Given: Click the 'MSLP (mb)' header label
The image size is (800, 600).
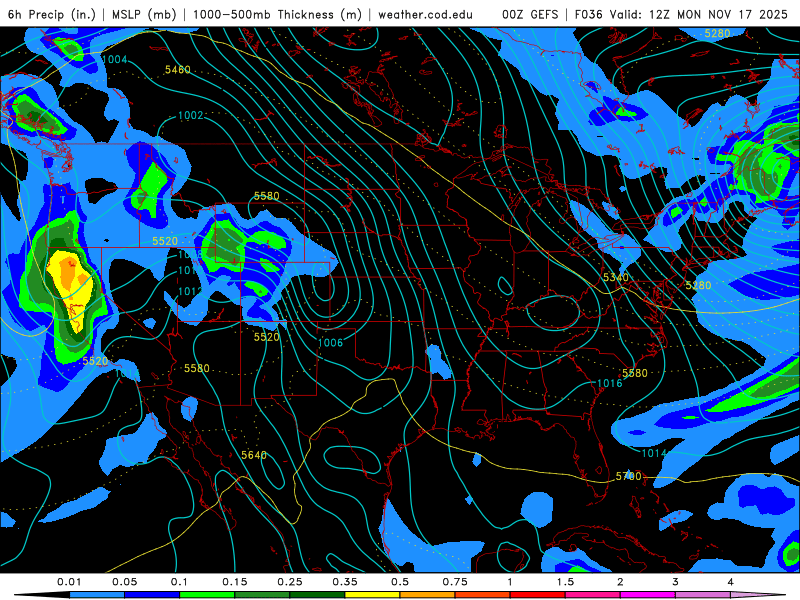Looking at the screenshot, I should click(144, 14).
